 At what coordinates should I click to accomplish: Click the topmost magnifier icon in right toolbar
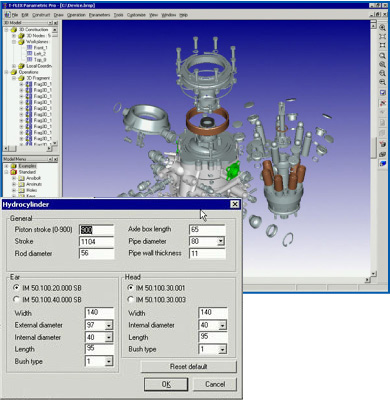click(x=382, y=28)
